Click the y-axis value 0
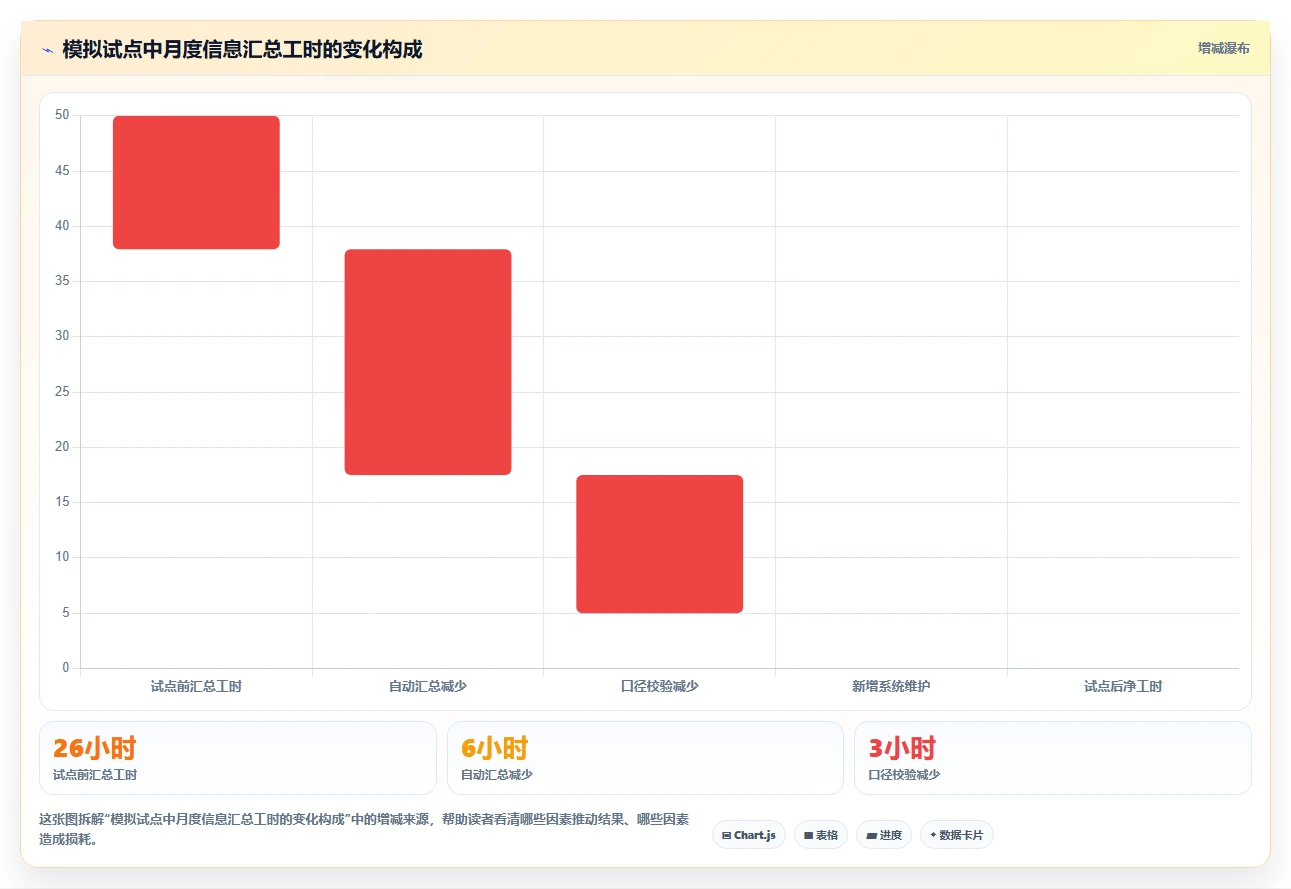1291x889 pixels. tap(66, 668)
